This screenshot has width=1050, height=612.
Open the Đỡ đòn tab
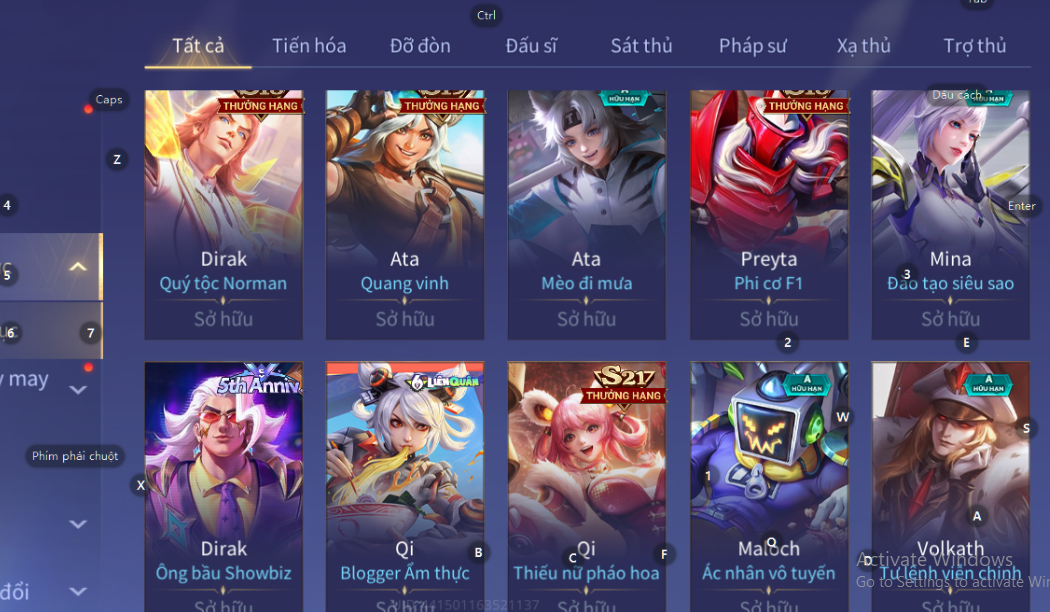click(420, 46)
